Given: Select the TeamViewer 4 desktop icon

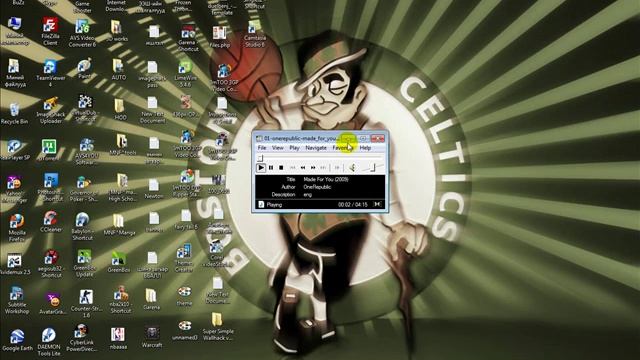Looking at the screenshot, I should pos(50,73).
